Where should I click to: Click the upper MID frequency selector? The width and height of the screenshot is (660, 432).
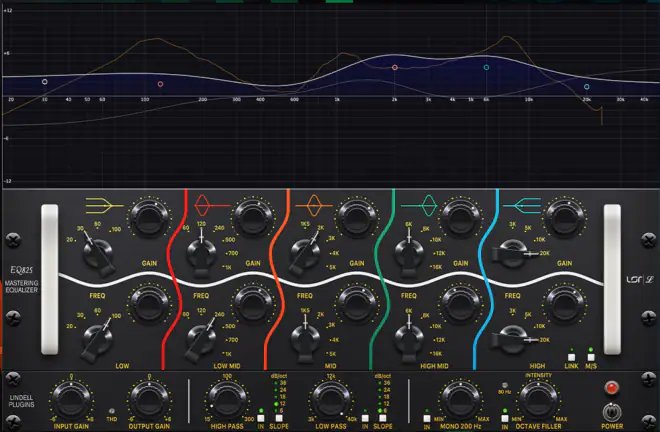click(x=305, y=253)
